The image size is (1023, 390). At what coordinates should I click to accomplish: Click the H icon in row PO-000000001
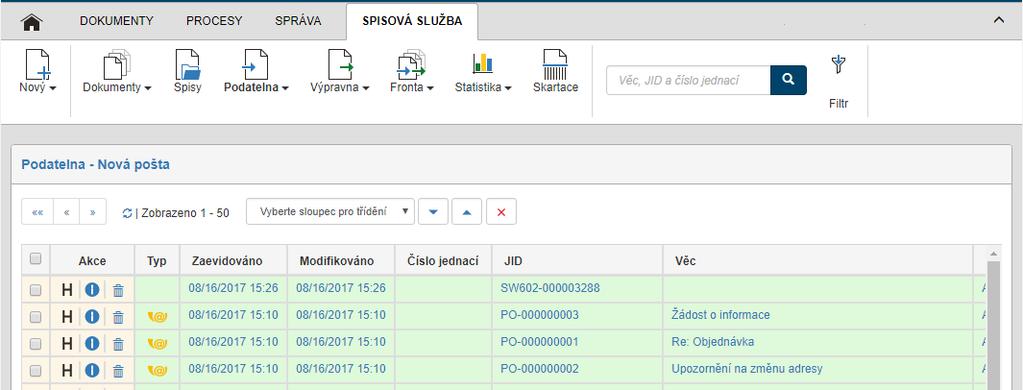67,344
